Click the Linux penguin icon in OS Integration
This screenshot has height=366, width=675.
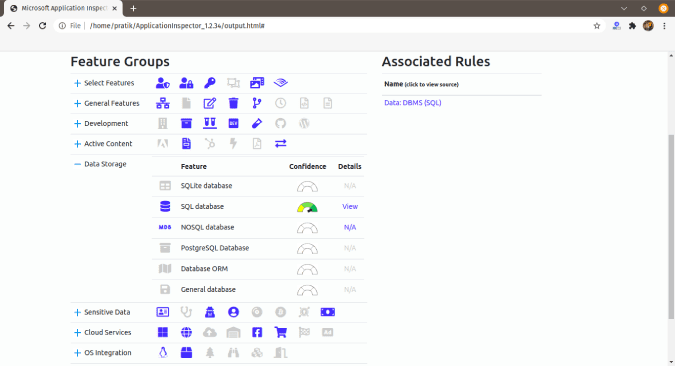click(x=163, y=353)
